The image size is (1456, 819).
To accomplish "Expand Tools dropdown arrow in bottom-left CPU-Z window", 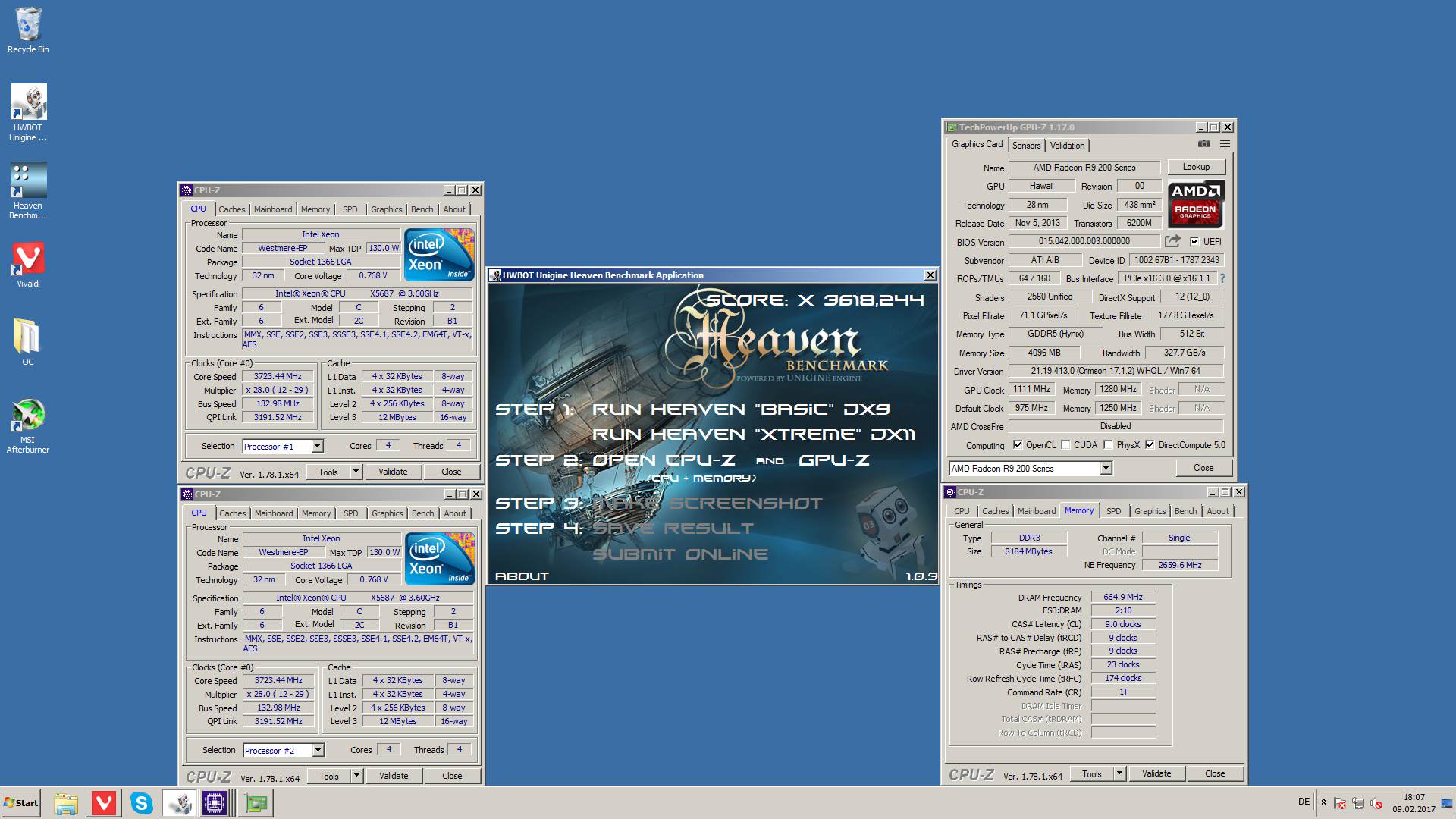I will click(x=356, y=776).
